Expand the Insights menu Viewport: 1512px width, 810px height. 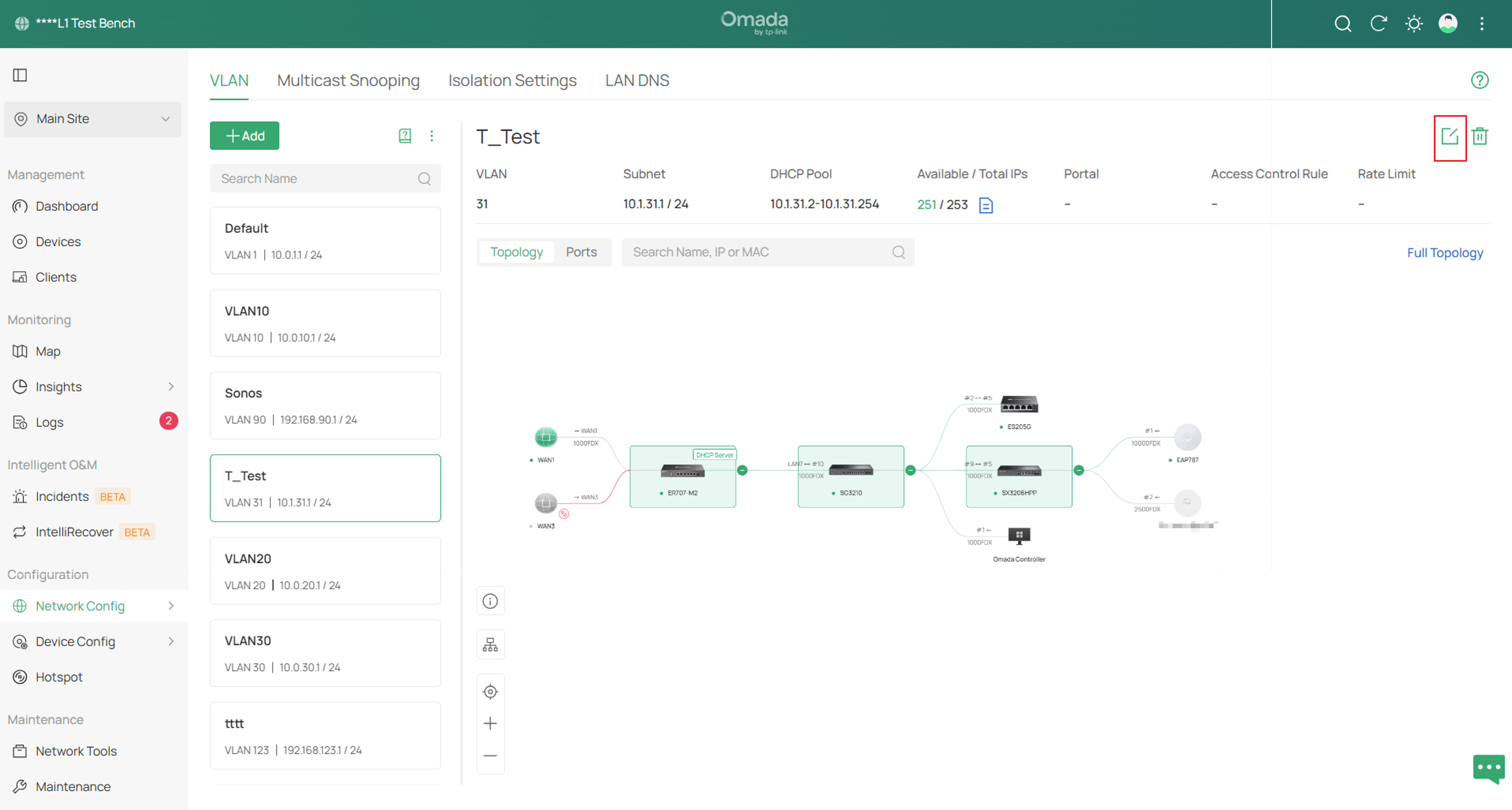(x=94, y=387)
